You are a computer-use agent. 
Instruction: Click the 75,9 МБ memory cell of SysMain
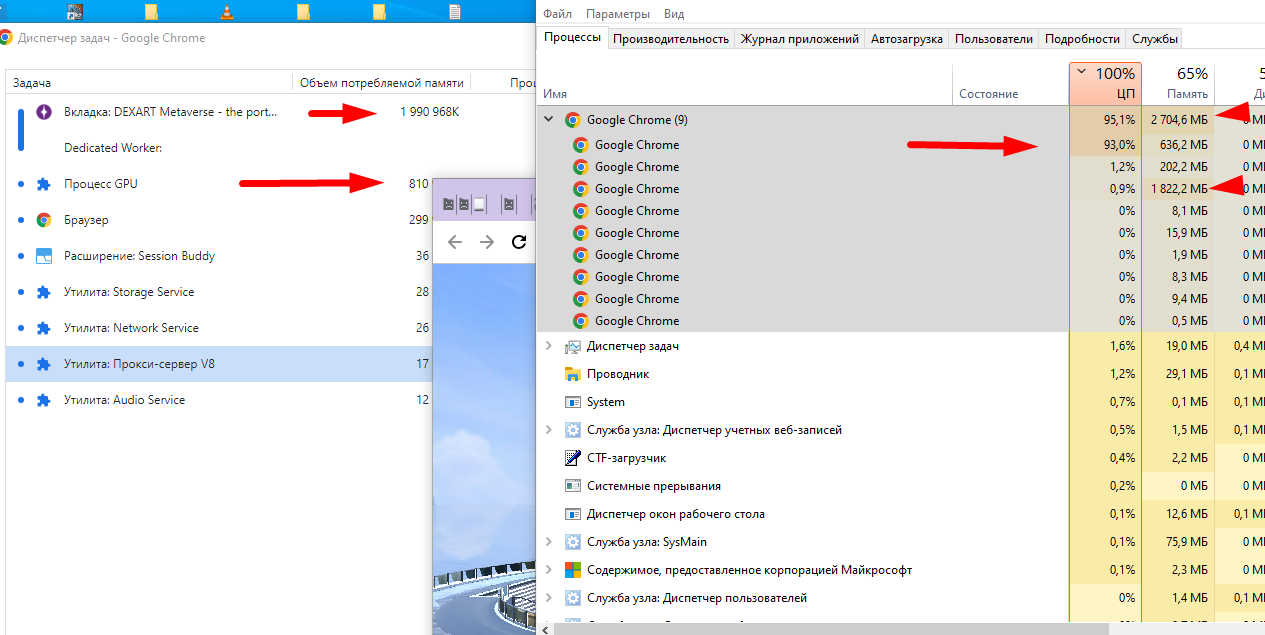[1178, 542]
